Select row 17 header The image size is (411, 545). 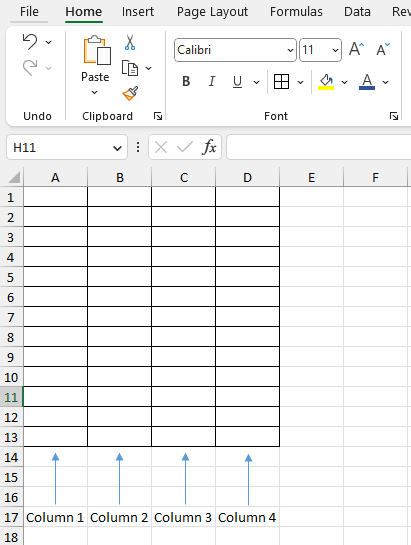click(11, 517)
